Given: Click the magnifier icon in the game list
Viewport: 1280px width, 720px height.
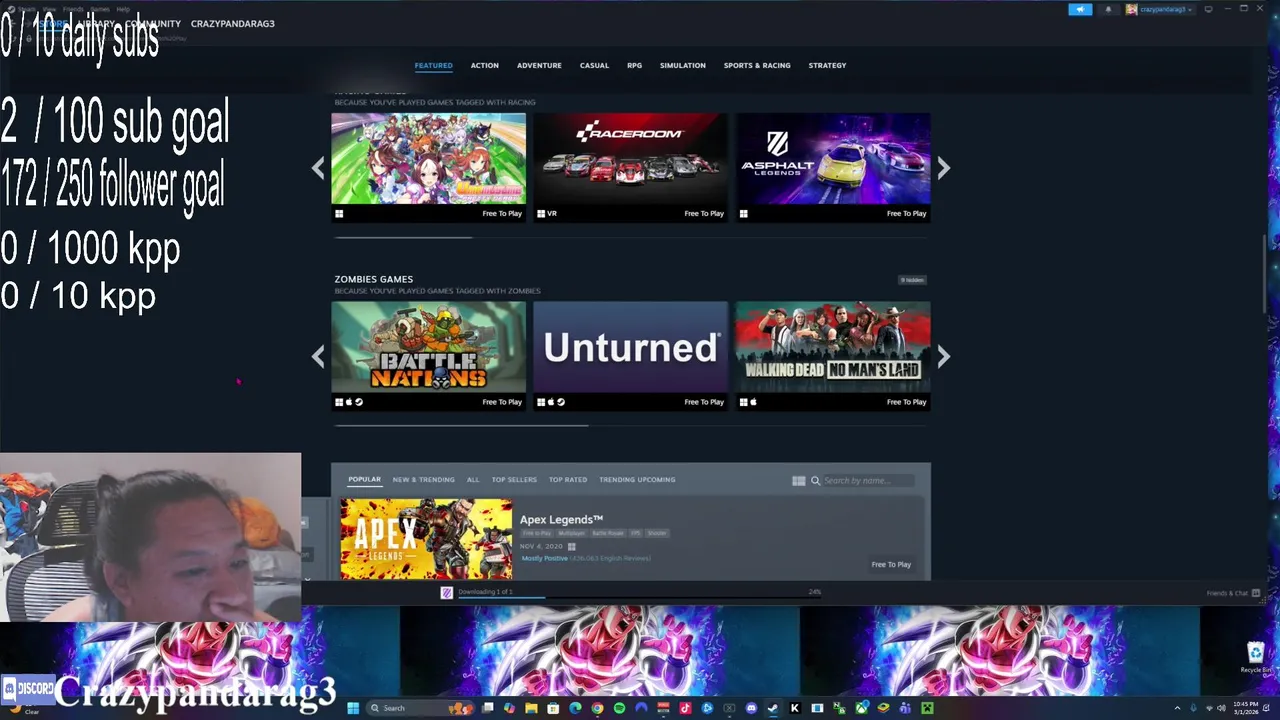Looking at the screenshot, I should pyautogui.click(x=815, y=481).
